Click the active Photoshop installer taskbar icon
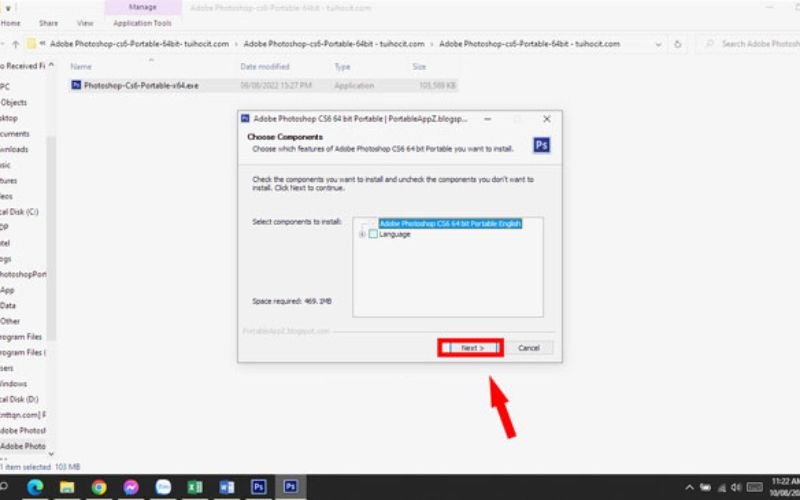The width and height of the screenshot is (800, 500). tap(290, 487)
